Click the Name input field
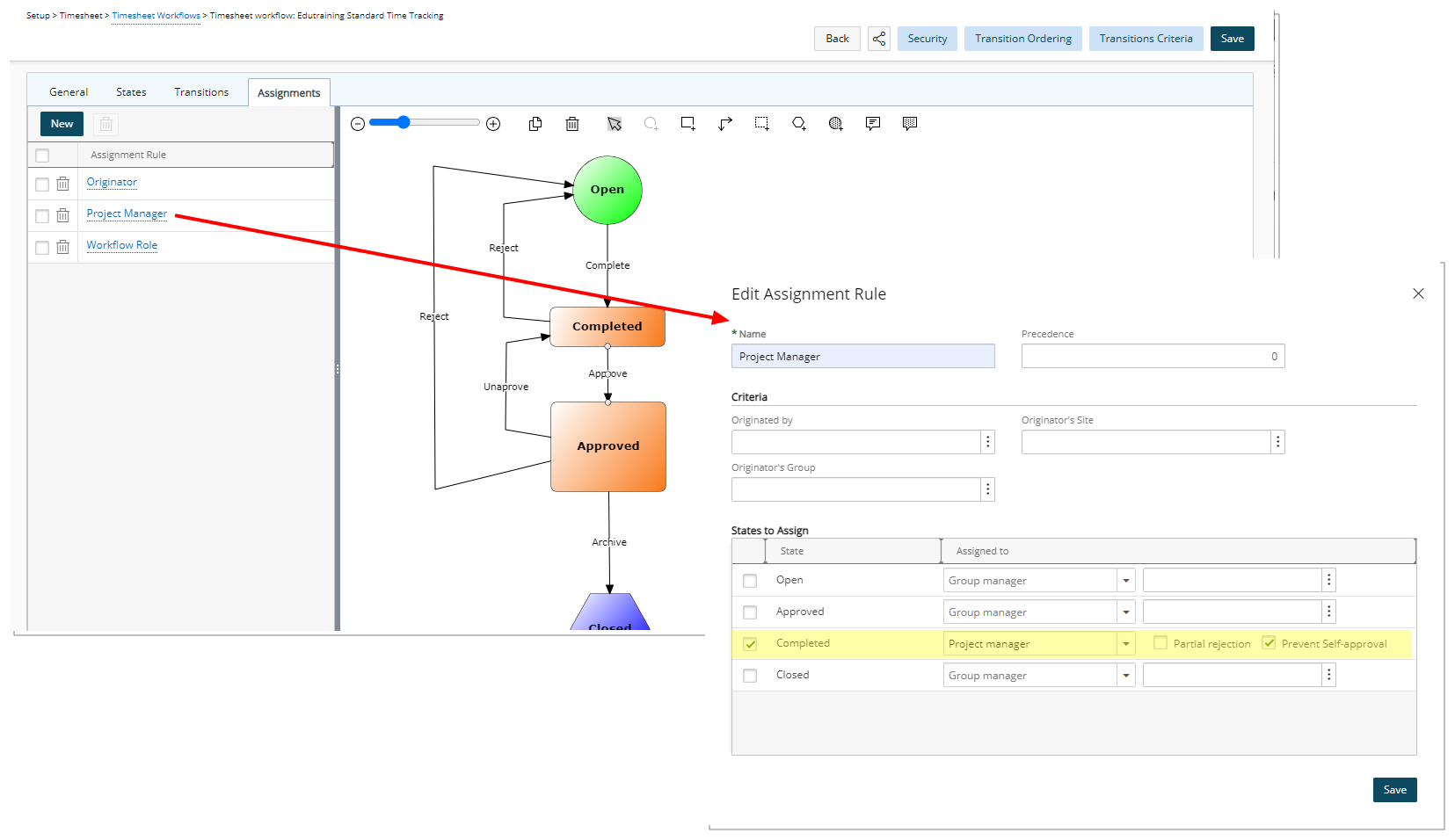This screenshot has width=1455, height=840. point(863,356)
